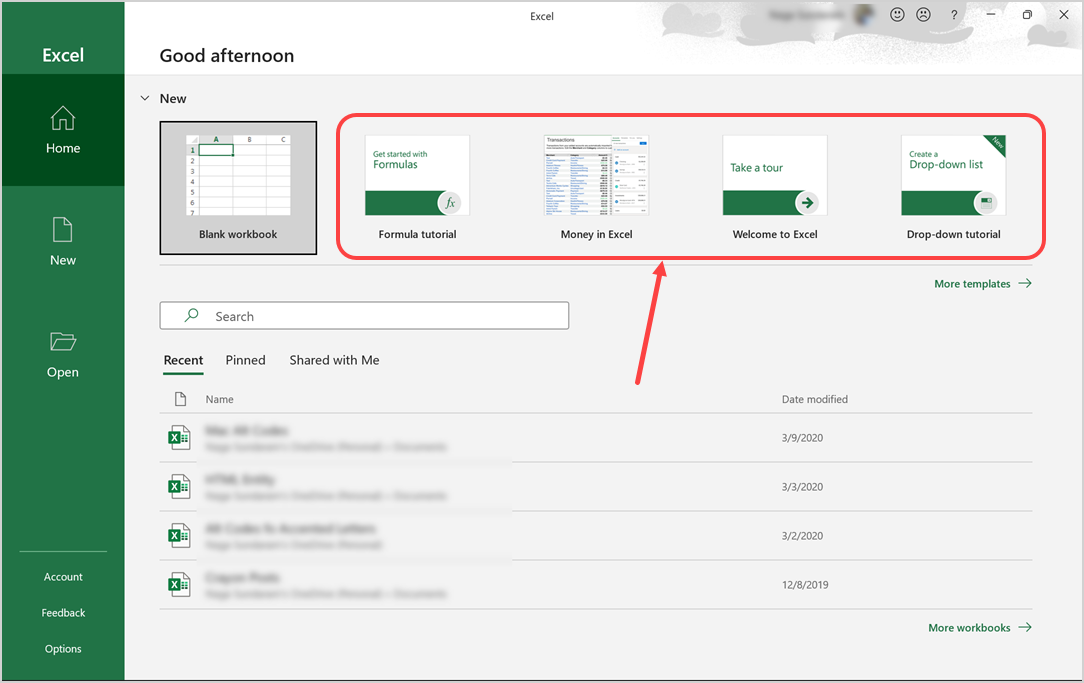Click the Excel file icon dated 12/8/2019
Screen dimensions: 1084x683
[x=179, y=585]
